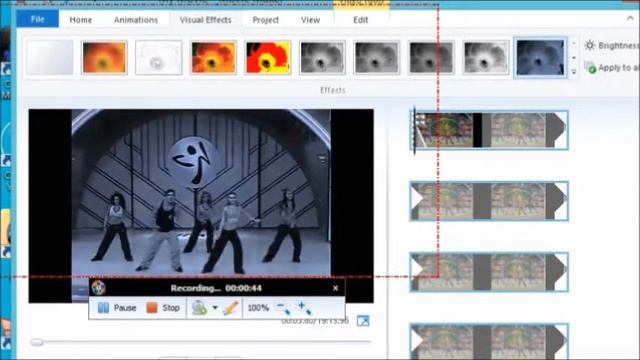
Task: Apply the eighth effect, darkest grey flower
Action: pyautogui.click(x=431, y=58)
